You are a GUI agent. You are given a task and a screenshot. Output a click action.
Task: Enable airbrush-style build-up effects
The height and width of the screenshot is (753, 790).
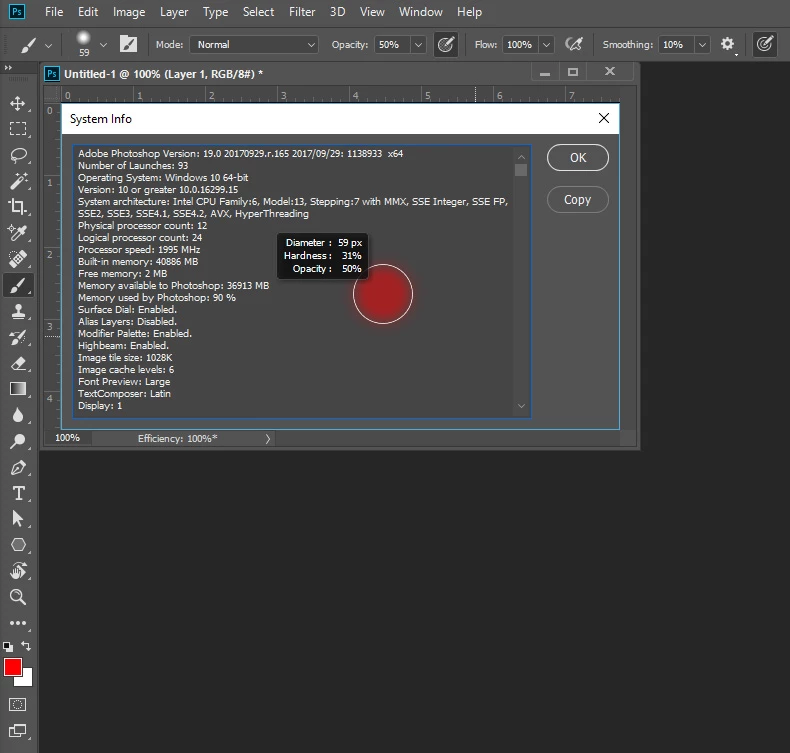click(x=574, y=44)
